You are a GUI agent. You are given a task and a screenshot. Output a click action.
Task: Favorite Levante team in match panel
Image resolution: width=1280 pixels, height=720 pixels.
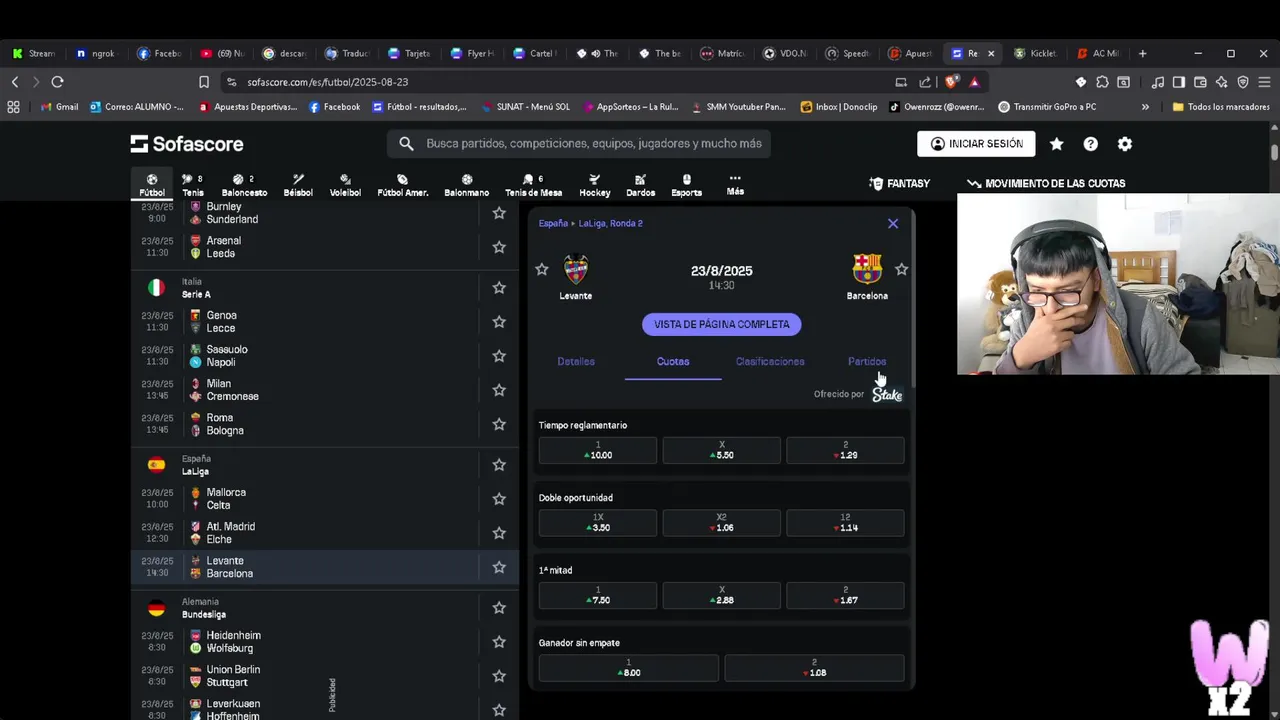(x=542, y=269)
